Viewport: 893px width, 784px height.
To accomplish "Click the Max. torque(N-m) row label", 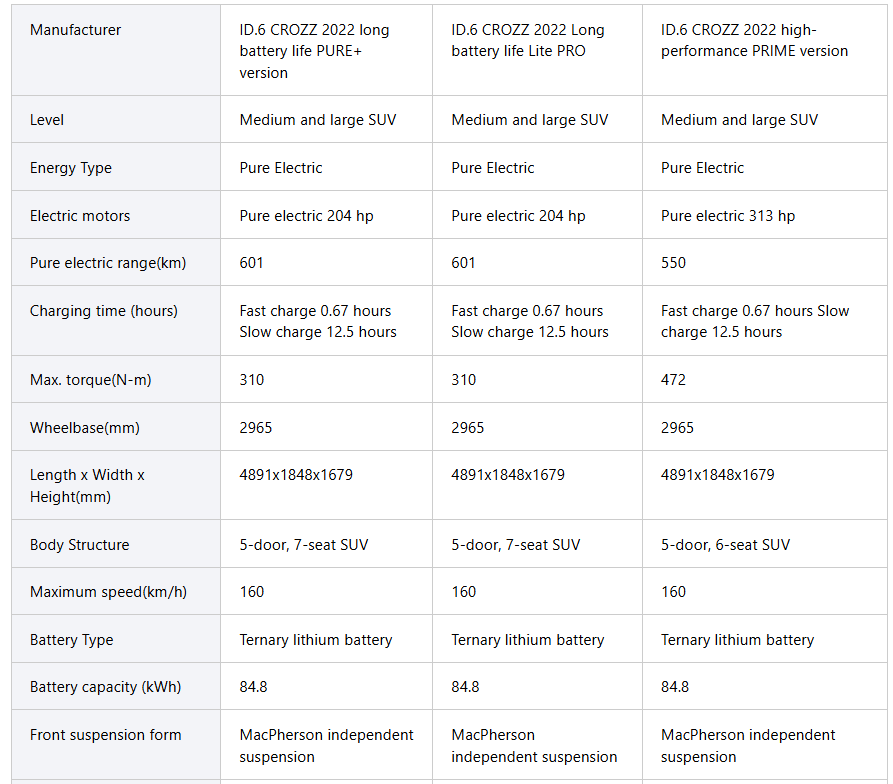I will point(91,380).
